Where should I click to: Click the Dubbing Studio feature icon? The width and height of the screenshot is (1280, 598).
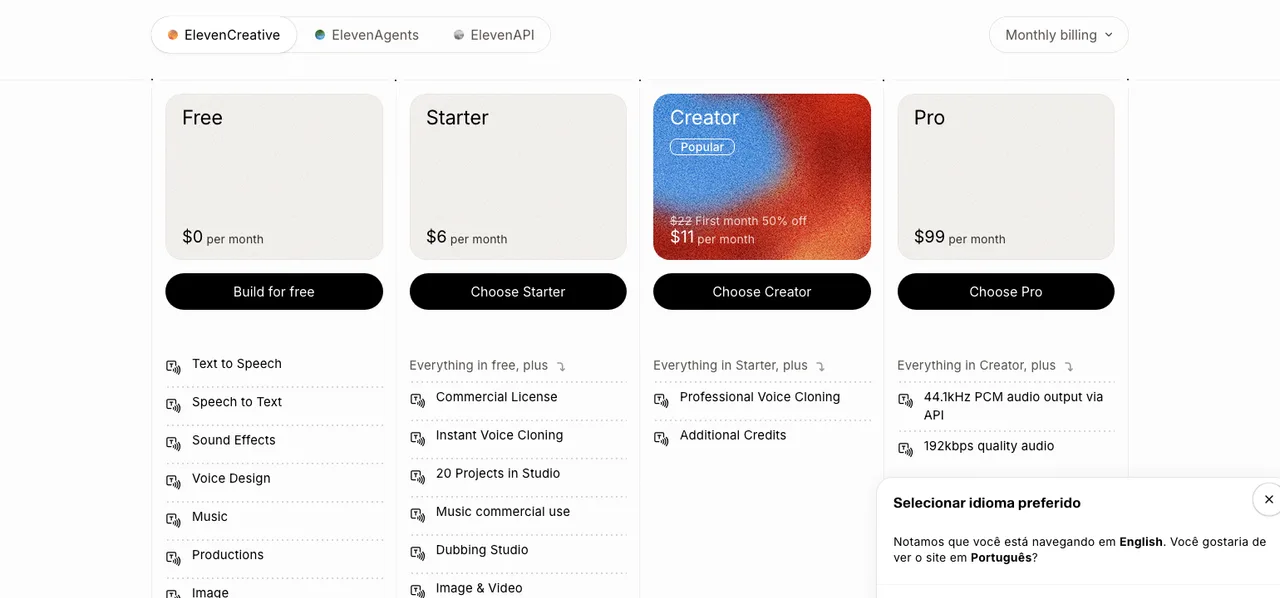417,552
